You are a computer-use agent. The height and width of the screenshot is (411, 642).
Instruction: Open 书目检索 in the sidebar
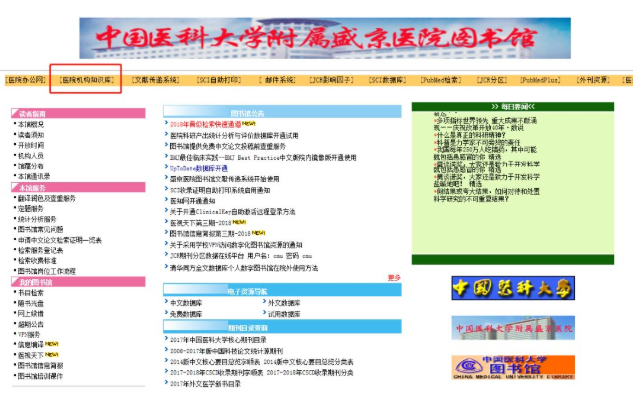(x=31, y=293)
